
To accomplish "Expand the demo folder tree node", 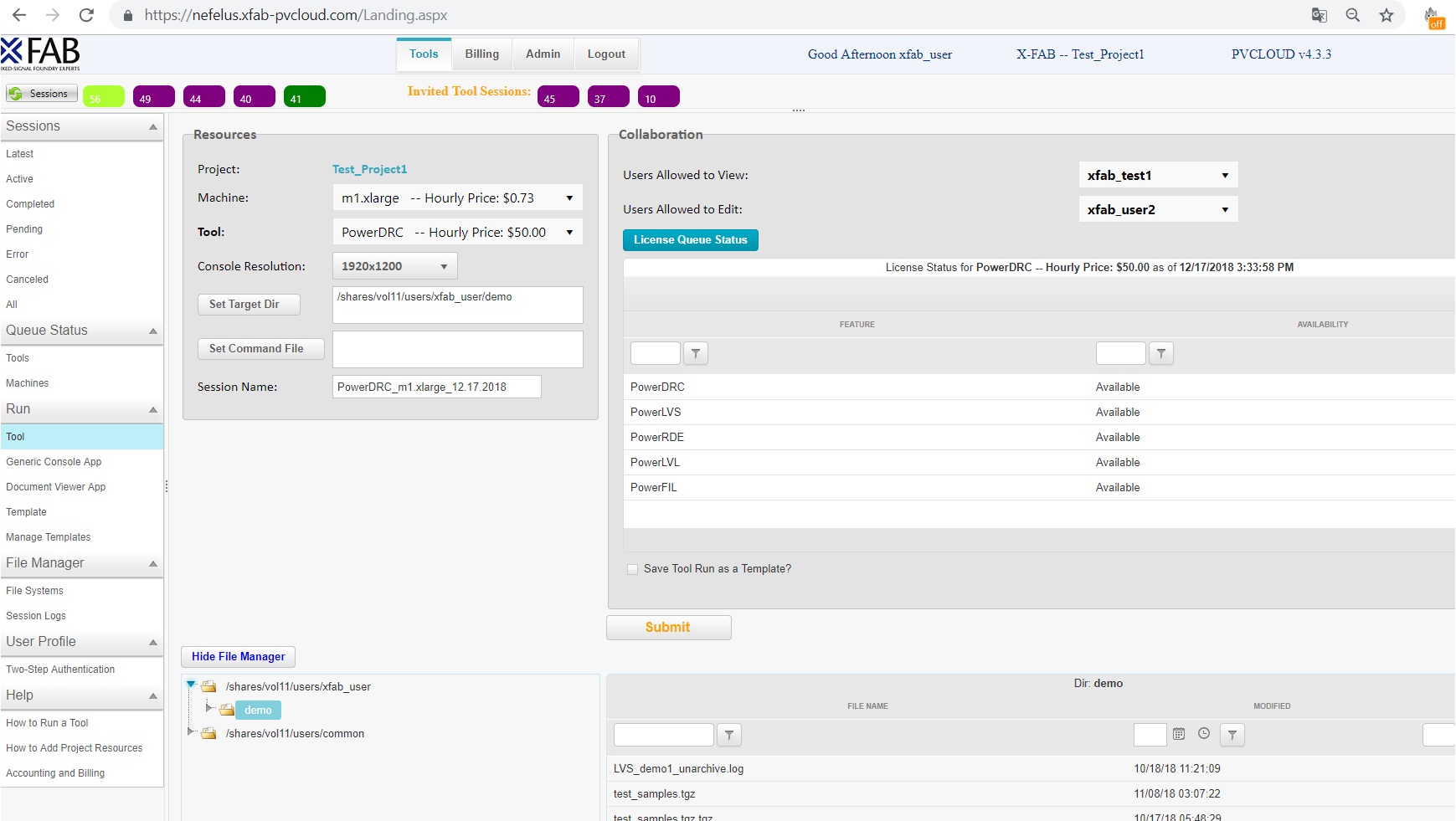I will (209, 708).
